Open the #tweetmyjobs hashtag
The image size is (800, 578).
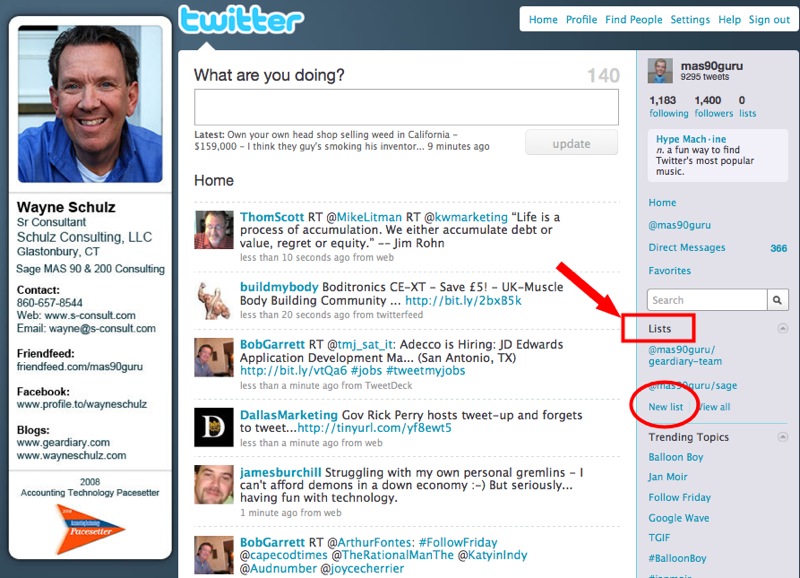coord(426,370)
